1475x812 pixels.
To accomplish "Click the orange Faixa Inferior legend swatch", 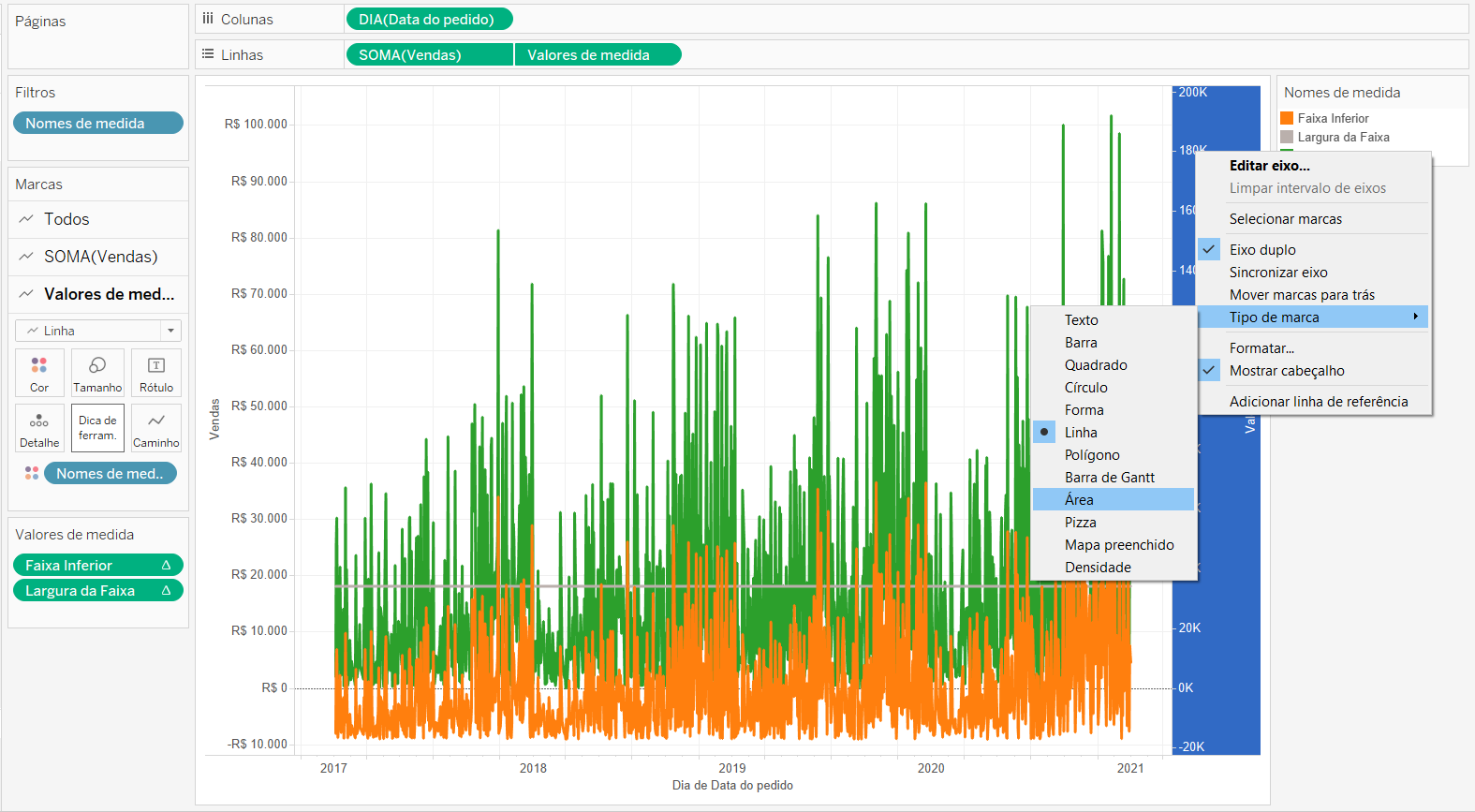I will click(1287, 118).
